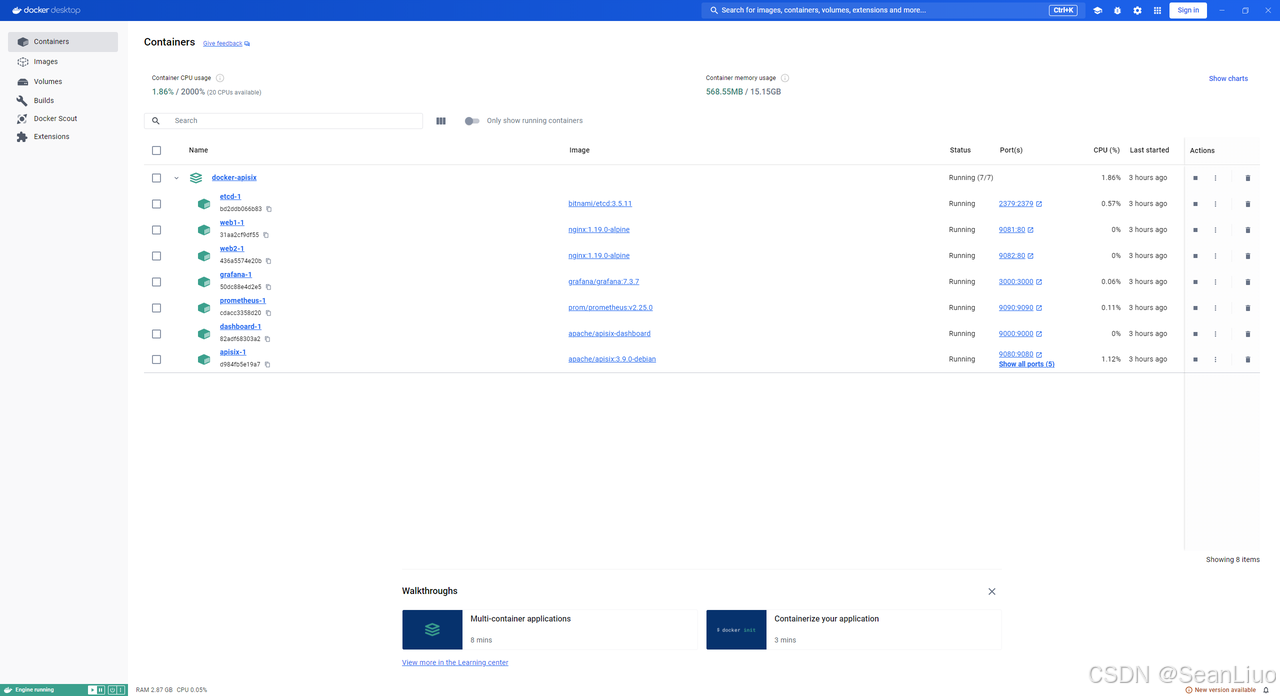Open the Images section in sidebar
This screenshot has width=1280, height=696.
tap(43, 62)
